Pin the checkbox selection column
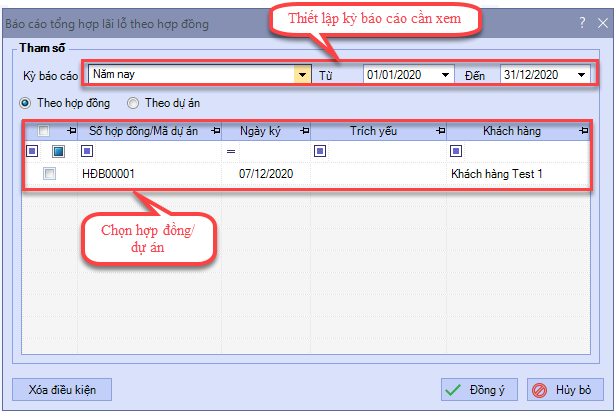 [x=71, y=131]
